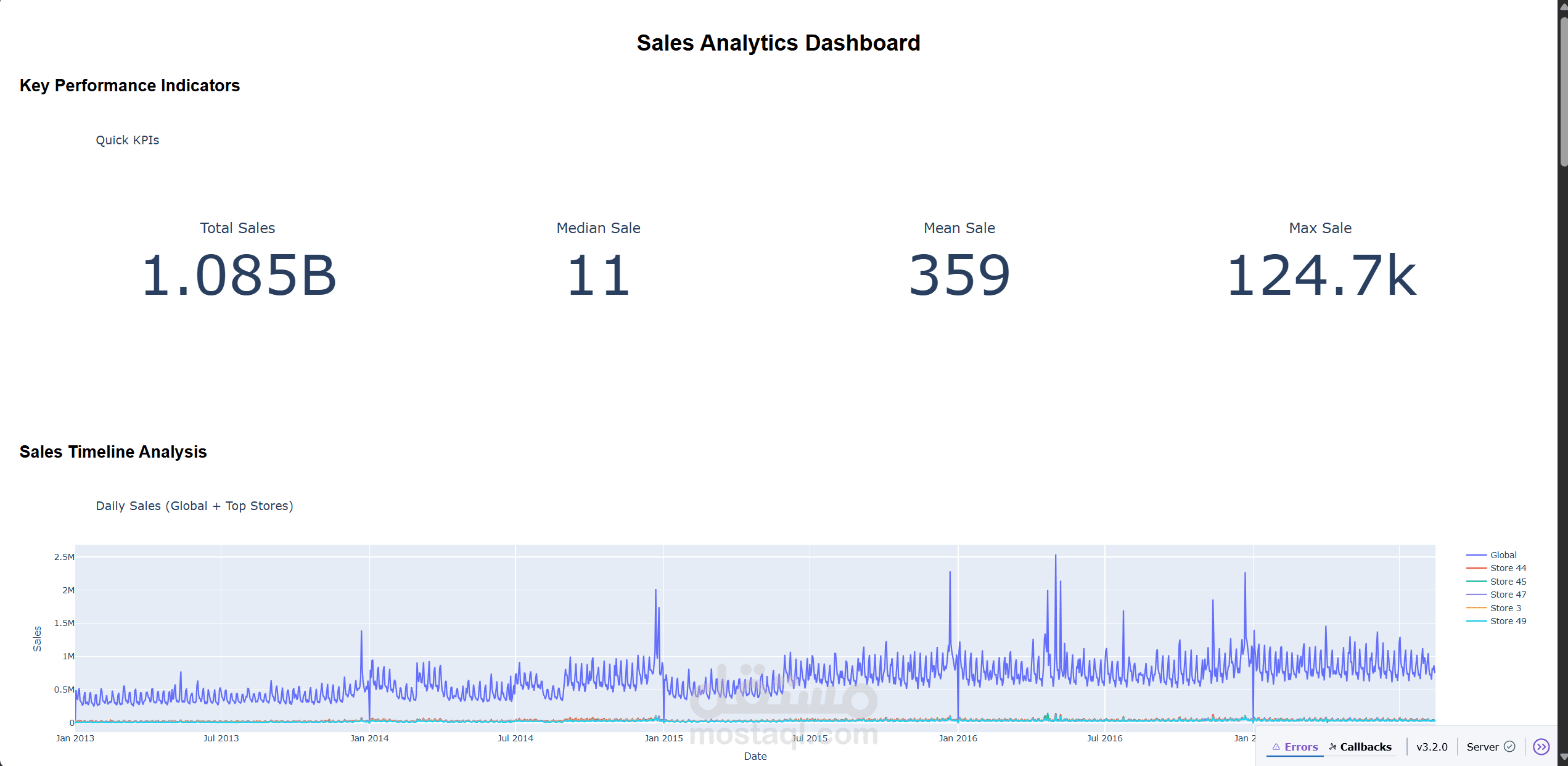The image size is (1568, 766).
Task: Toggle the Store 47 legend entry
Action: tap(1508, 594)
